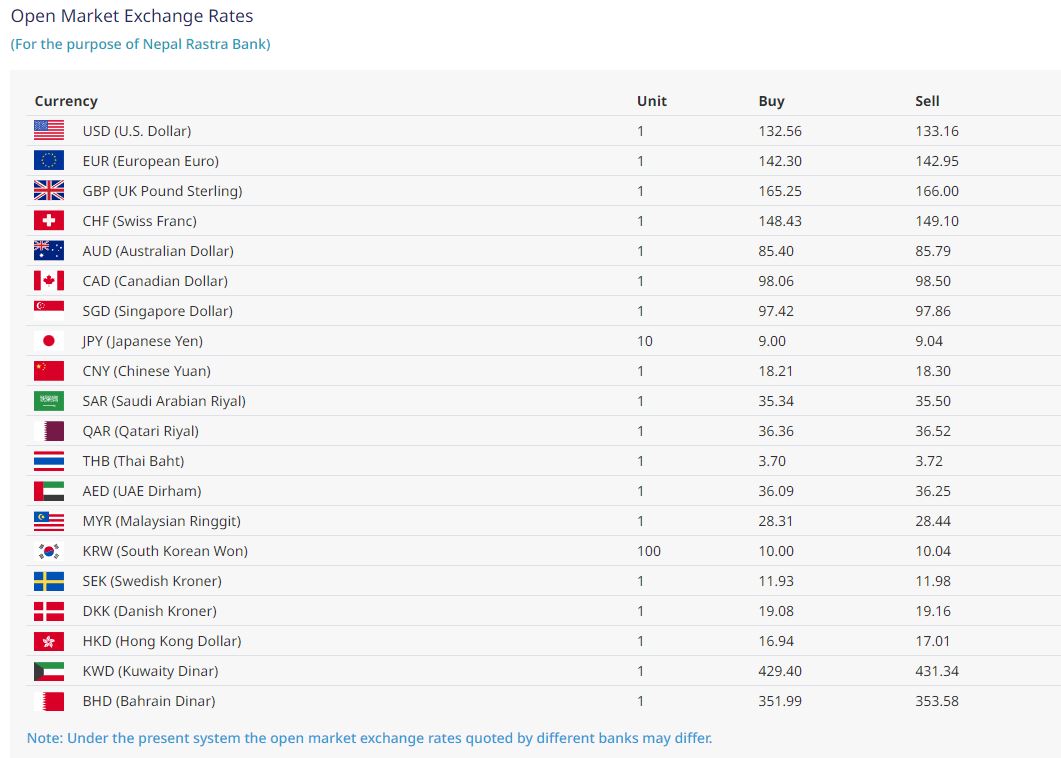Image resolution: width=1061 pixels, height=758 pixels.
Task: Click the note about differing bank rates
Action: (369, 738)
